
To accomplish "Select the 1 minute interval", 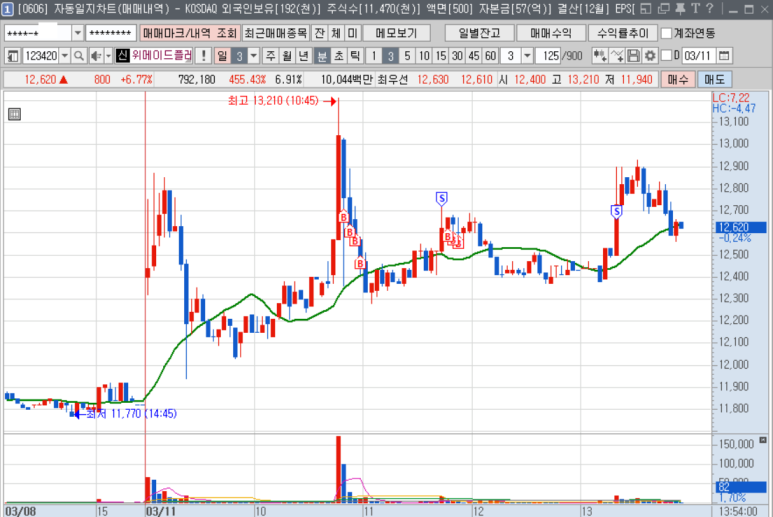I will 374,56.
